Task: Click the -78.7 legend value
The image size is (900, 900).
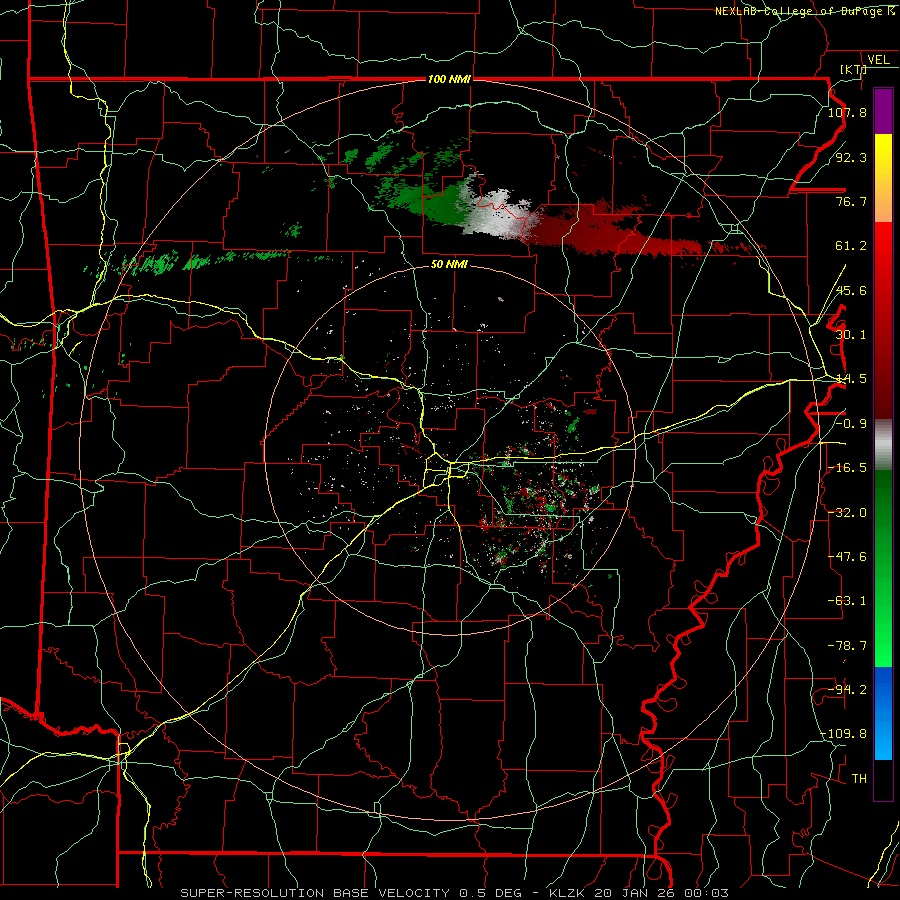Action: click(x=847, y=646)
